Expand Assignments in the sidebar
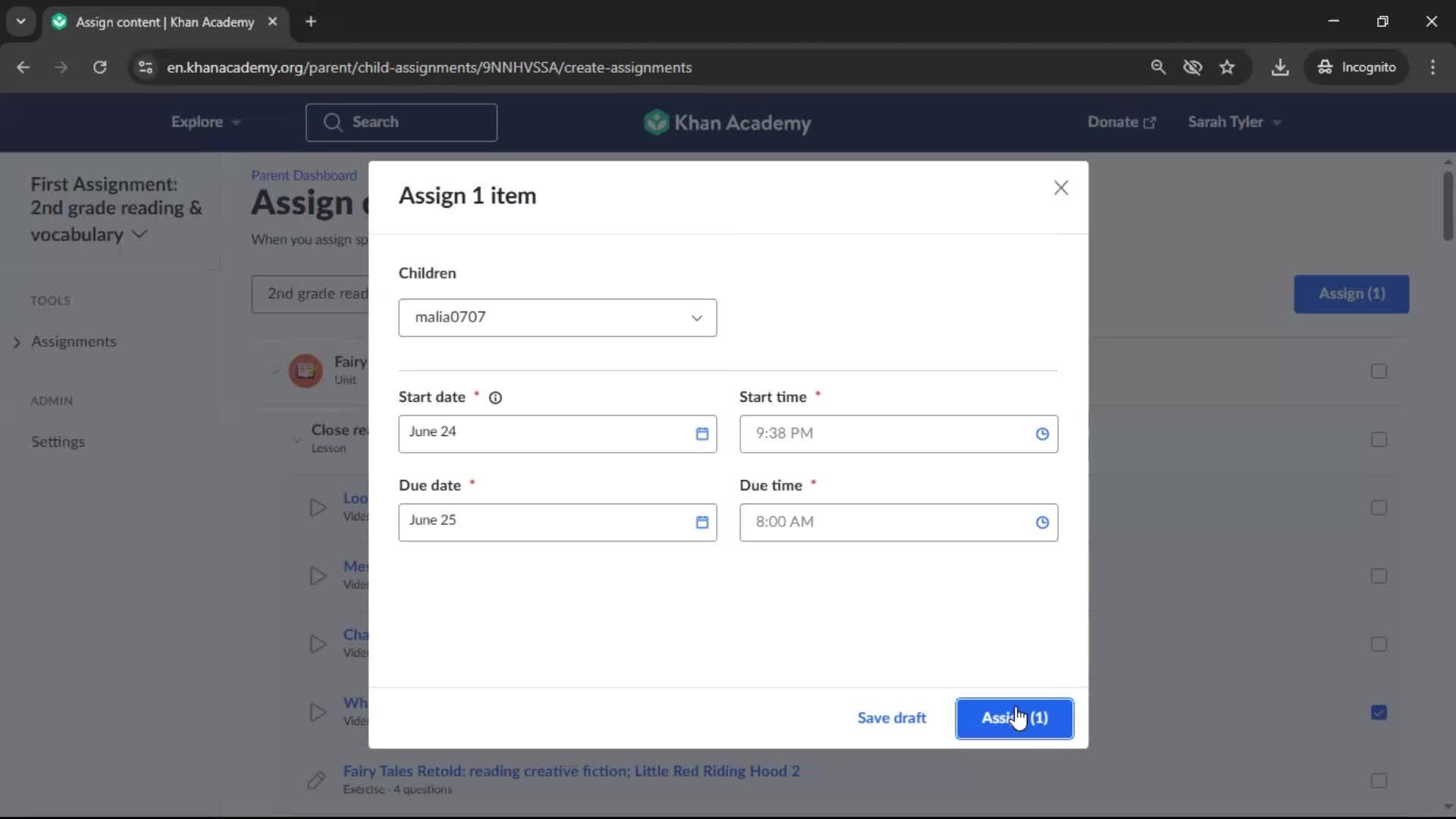Image resolution: width=1456 pixels, height=819 pixels. click(74, 342)
